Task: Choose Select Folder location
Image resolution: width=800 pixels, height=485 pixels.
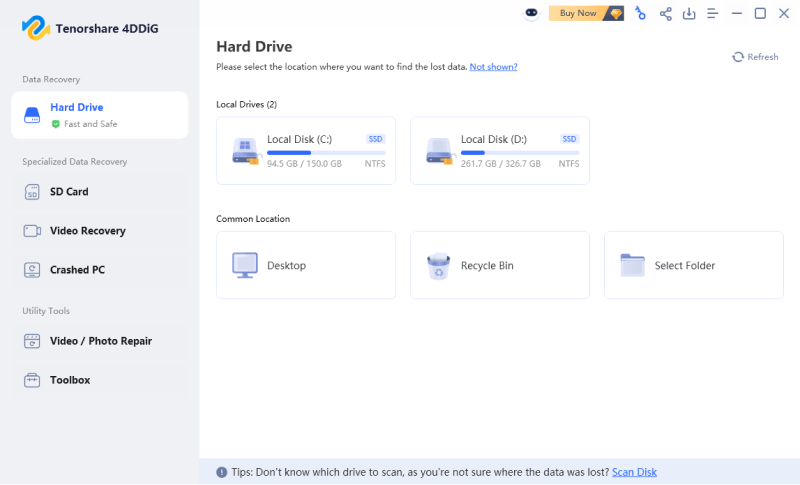Action: point(694,265)
